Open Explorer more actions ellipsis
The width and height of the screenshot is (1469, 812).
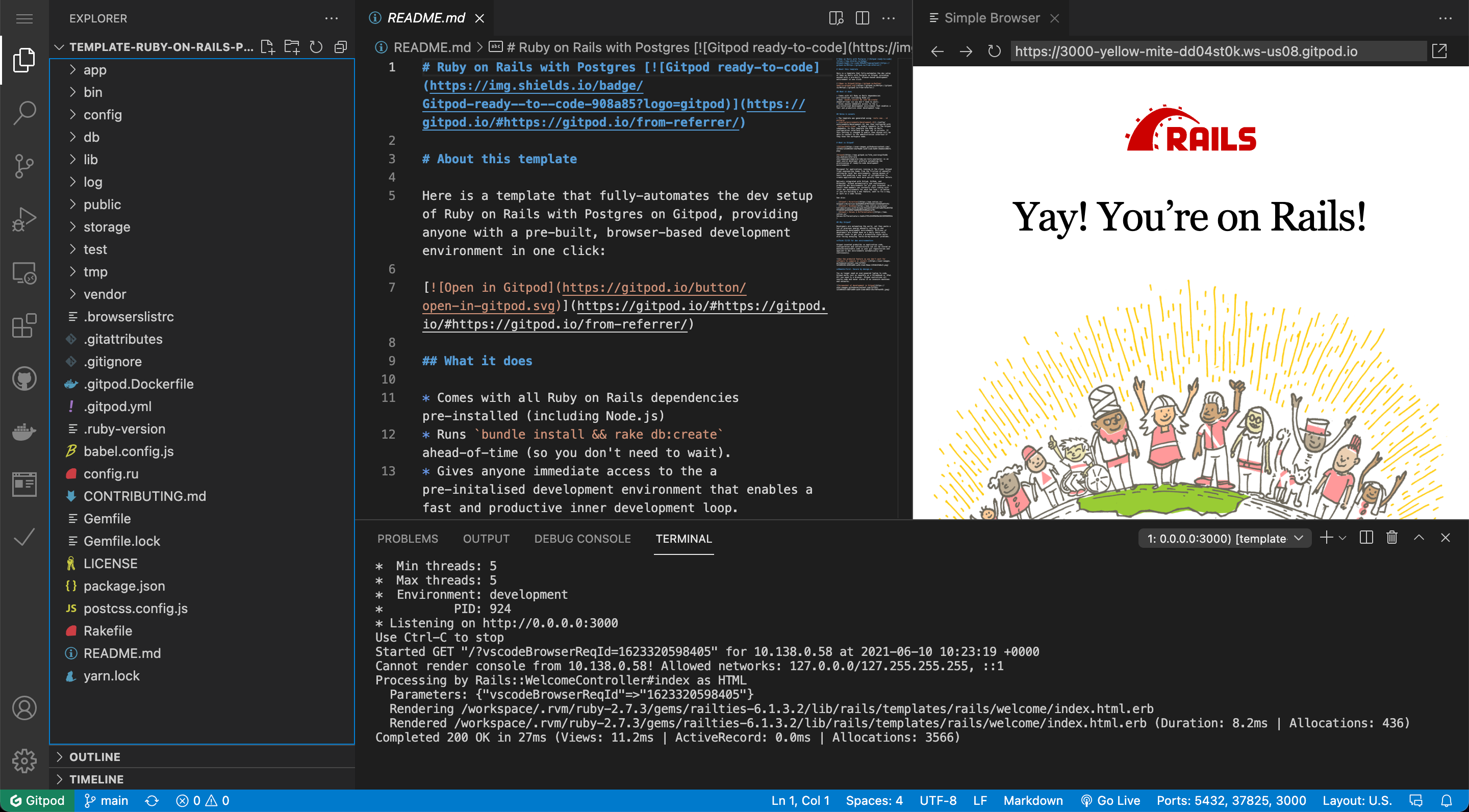[x=332, y=19]
